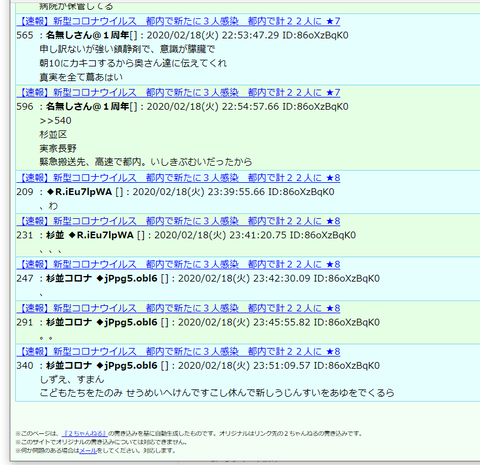Click the tripcode ◆R.iEu7lpWA on post 209
The width and height of the screenshot is (480, 465).
click(x=79, y=192)
